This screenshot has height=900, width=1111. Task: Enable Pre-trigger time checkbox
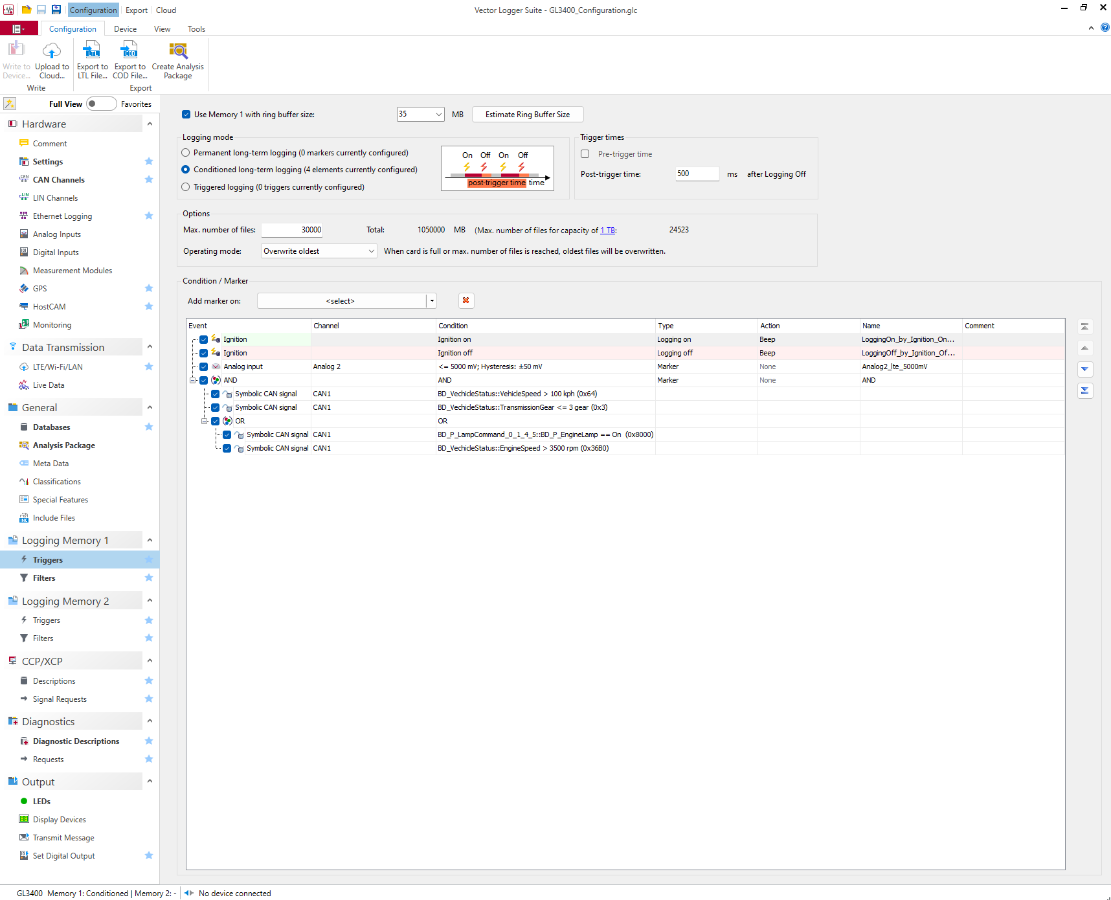(585, 154)
